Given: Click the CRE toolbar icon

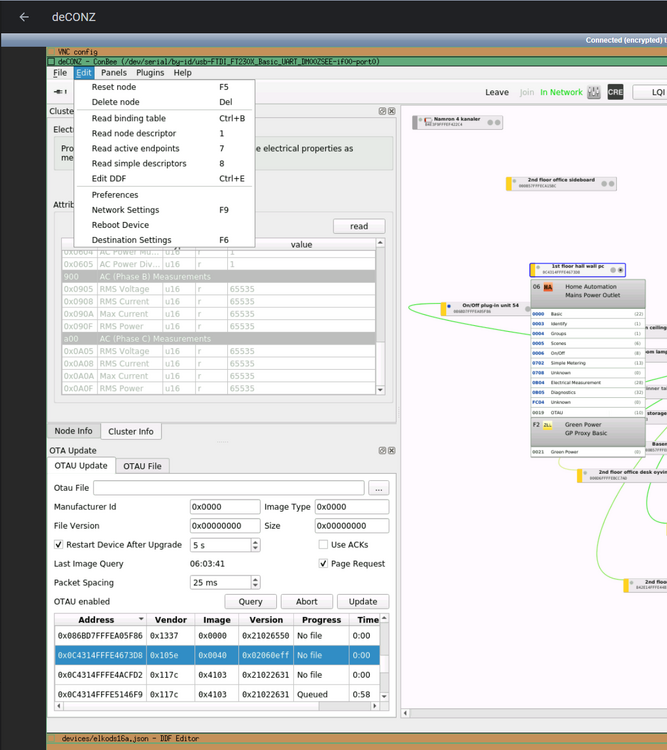Looking at the screenshot, I should (615, 92).
